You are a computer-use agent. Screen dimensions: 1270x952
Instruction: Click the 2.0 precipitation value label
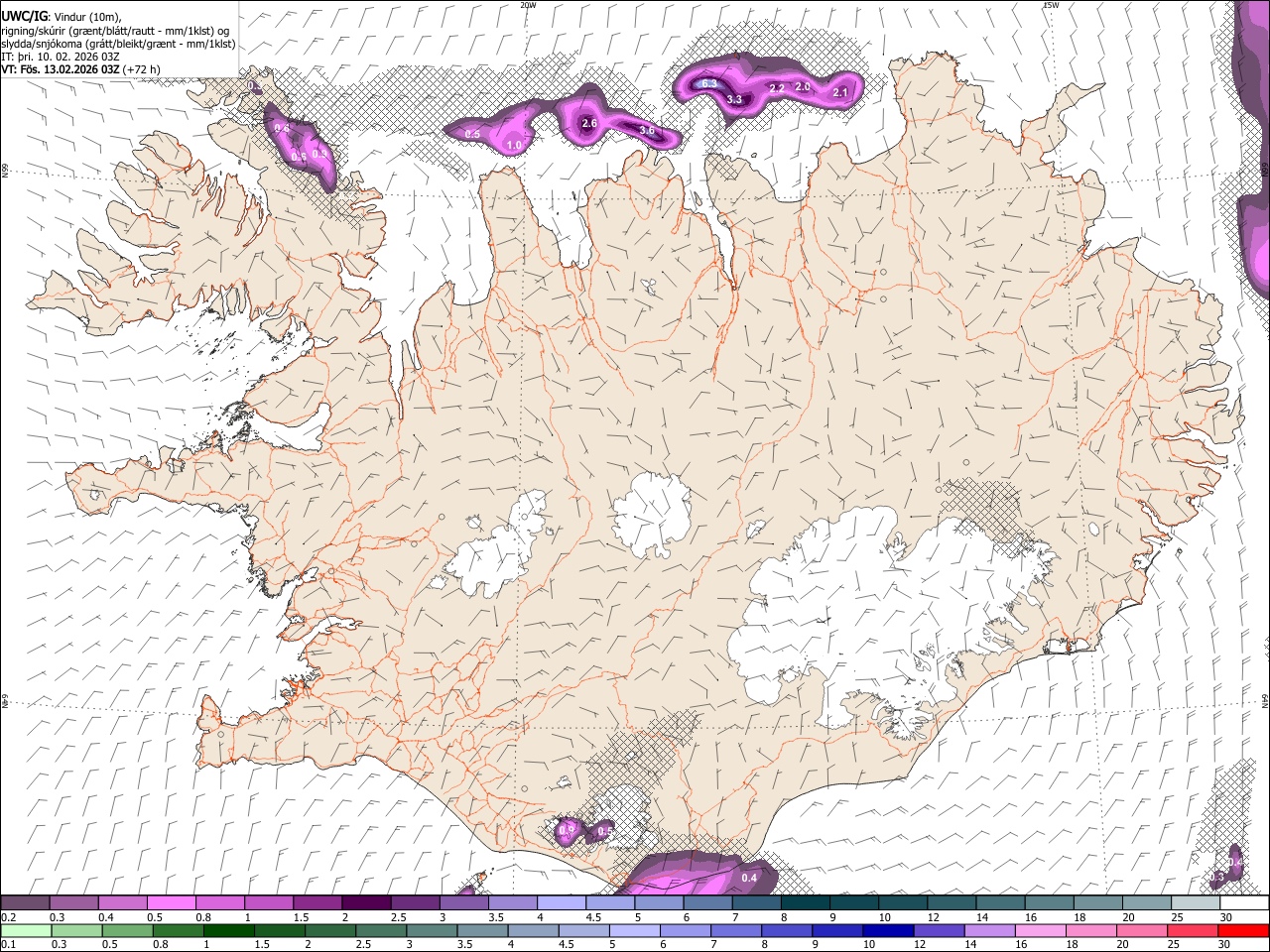(x=803, y=86)
